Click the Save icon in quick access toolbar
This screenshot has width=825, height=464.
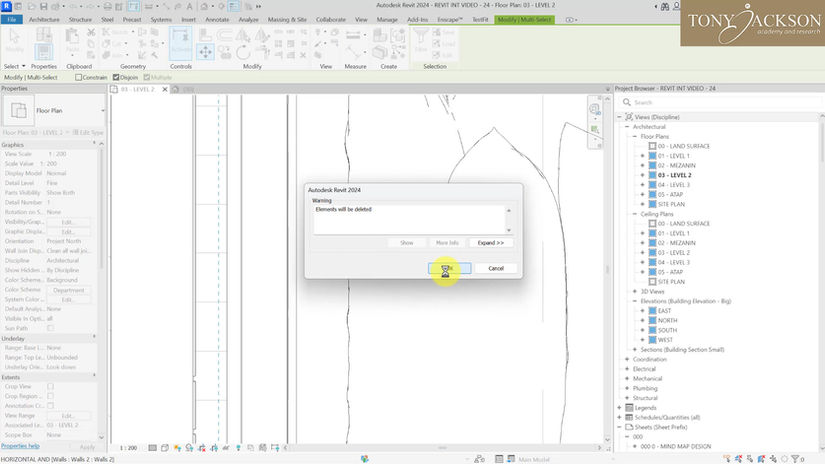coord(43,6)
